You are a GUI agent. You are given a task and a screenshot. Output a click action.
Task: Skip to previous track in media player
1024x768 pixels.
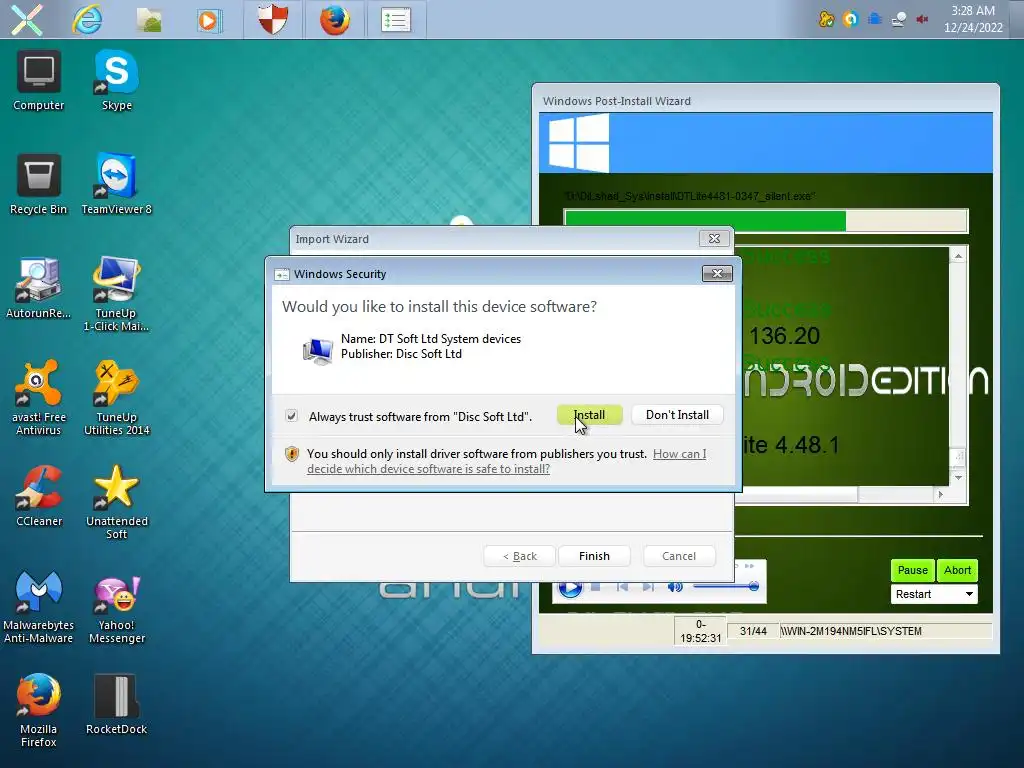tap(622, 587)
